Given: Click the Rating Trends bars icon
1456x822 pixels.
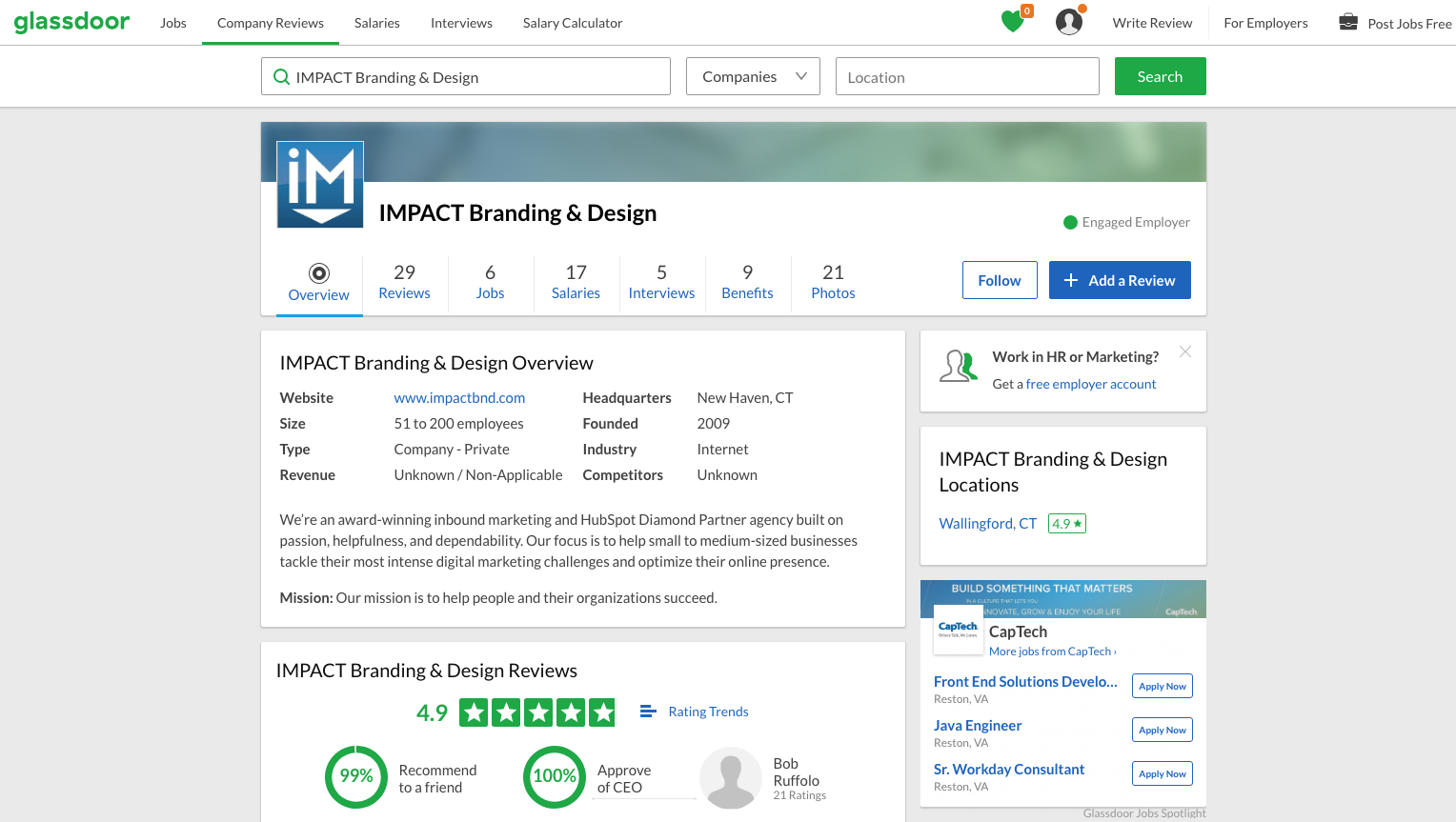Looking at the screenshot, I should pyautogui.click(x=648, y=712).
